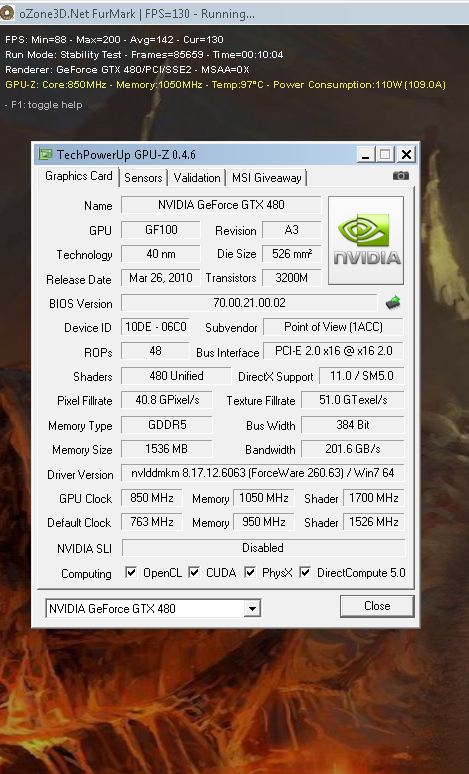Click the camera screenshot icon in GPU-Z
The height and width of the screenshot is (774, 469).
400,176
